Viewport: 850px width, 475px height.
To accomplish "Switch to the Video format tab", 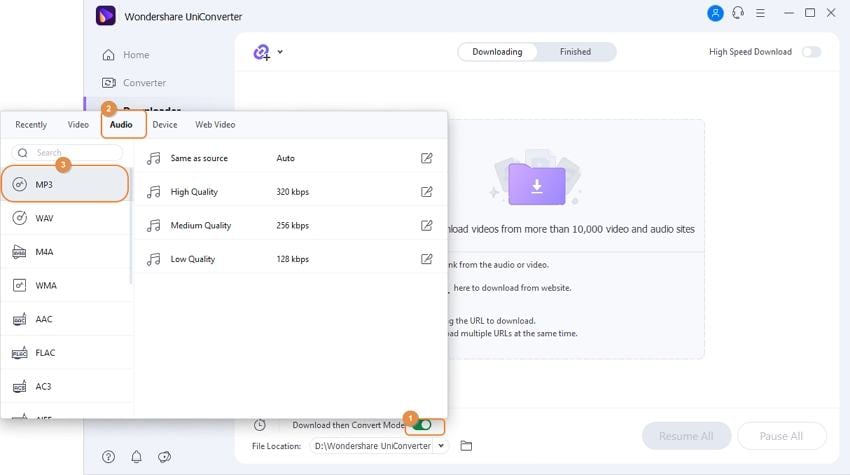I will tap(78, 125).
